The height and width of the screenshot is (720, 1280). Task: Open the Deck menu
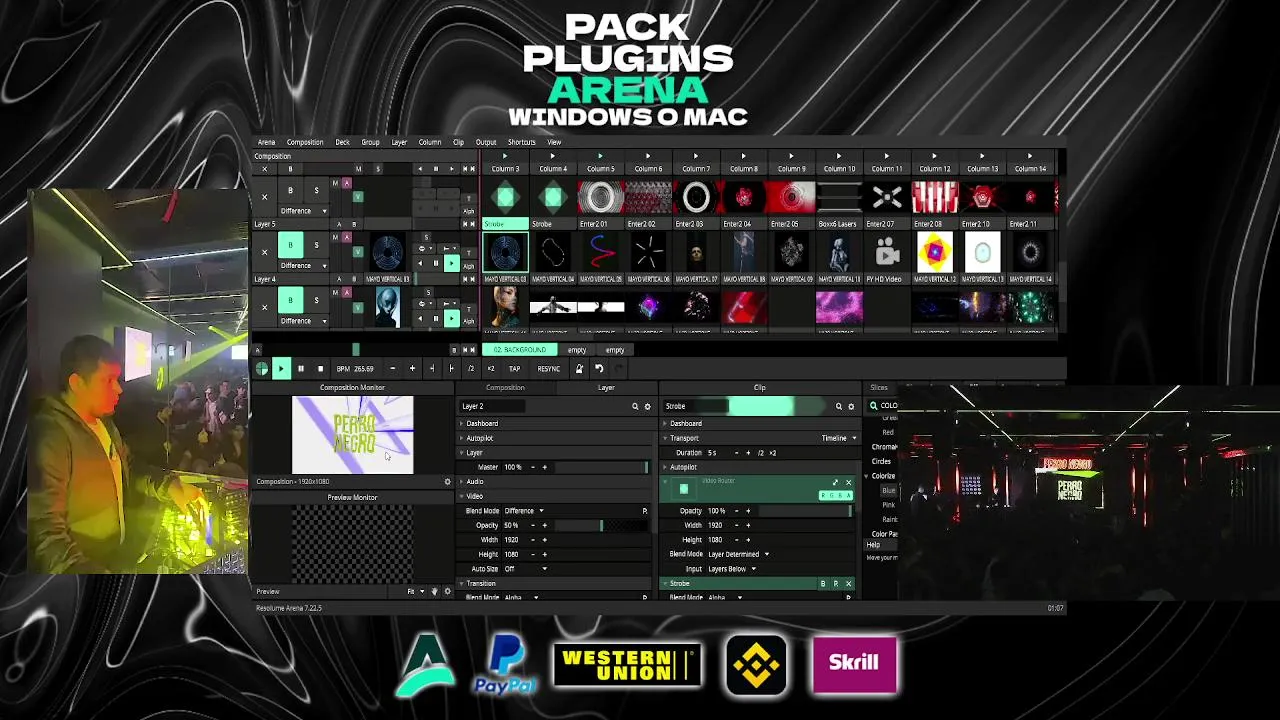click(x=342, y=142)
